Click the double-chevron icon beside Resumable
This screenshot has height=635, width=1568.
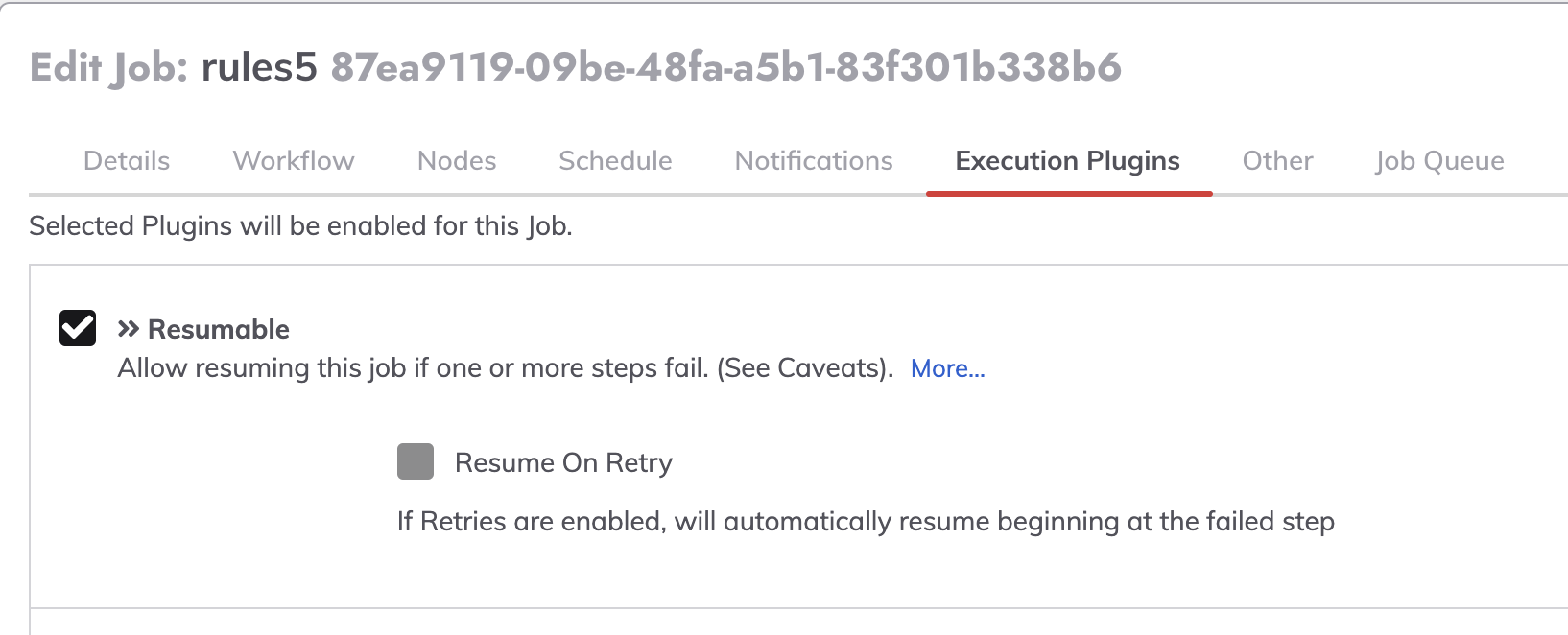point(129,330)
